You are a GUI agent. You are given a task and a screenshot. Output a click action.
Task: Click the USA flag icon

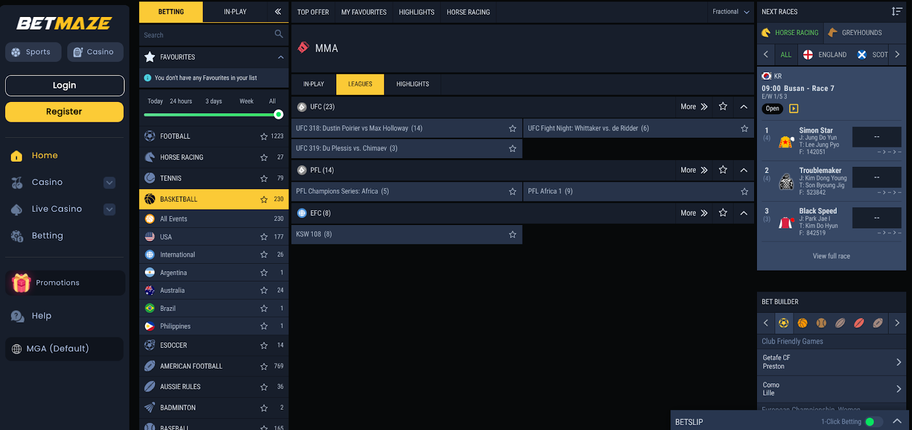(x=149, y=237)
